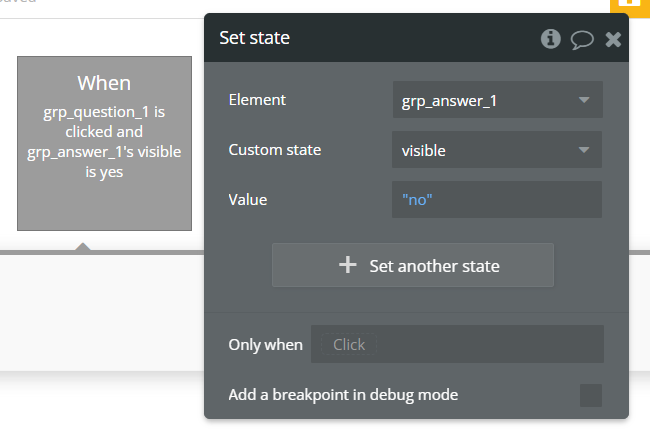The image size is (650, 433).
Task: Click the Only when label
Action: point(265,344)
